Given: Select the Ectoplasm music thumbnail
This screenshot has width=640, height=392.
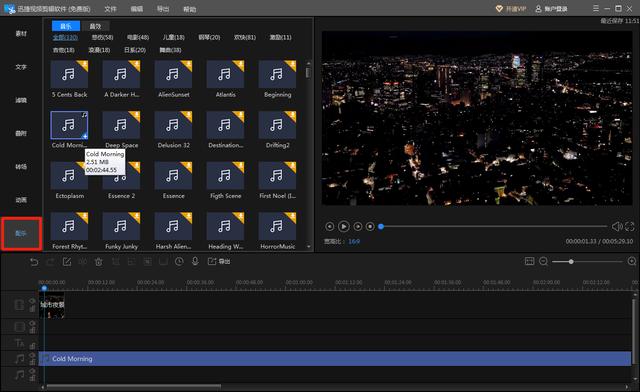Looking at the screenshot, I should [69, 176].
